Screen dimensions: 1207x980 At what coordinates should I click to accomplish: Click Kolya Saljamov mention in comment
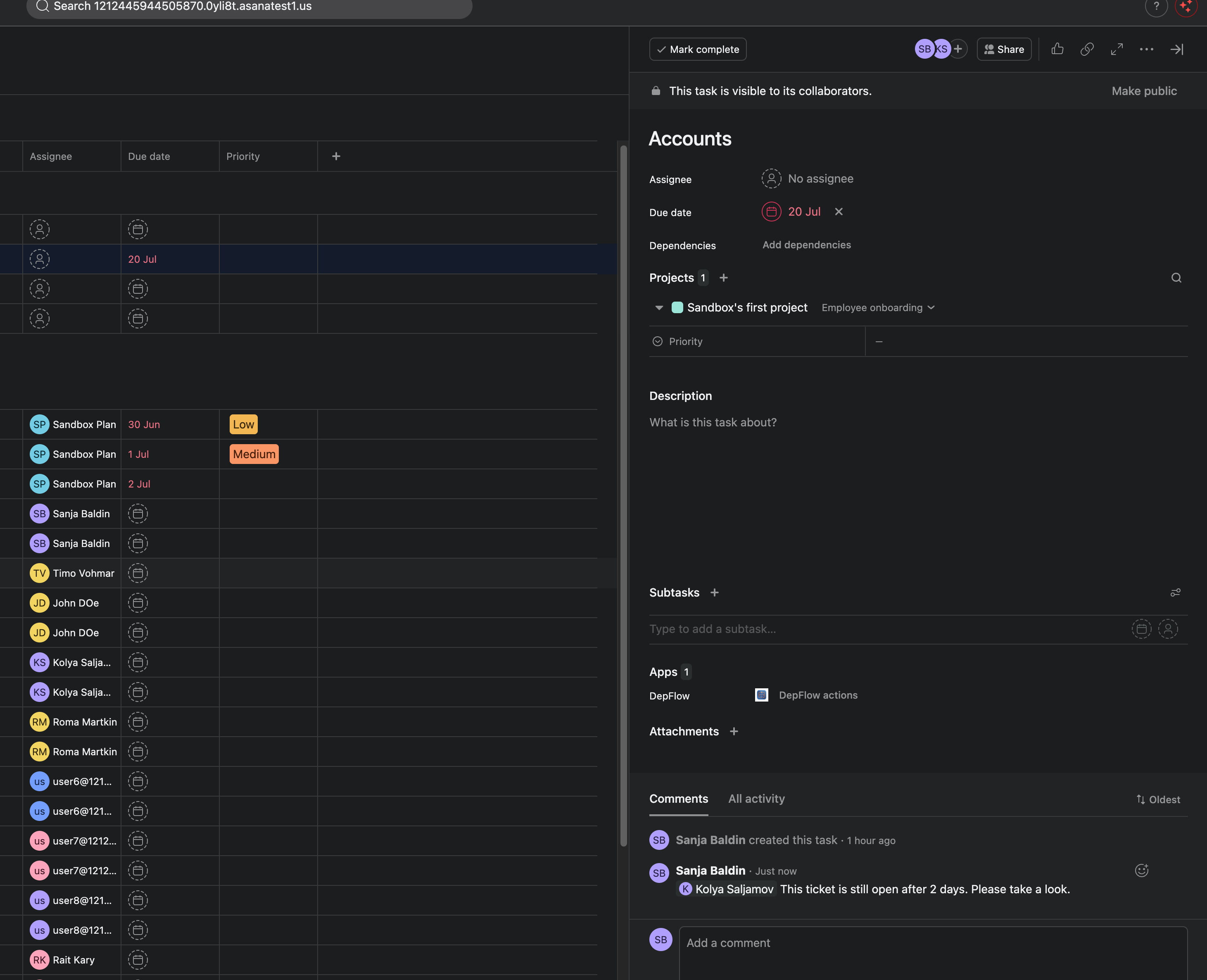click(727, 890)
